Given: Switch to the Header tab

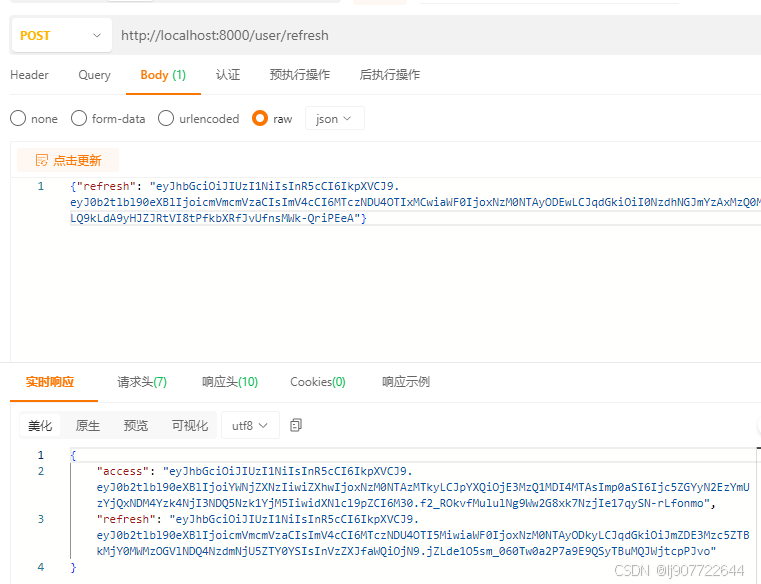Looking at the screenshot, I should click(30, 75).
